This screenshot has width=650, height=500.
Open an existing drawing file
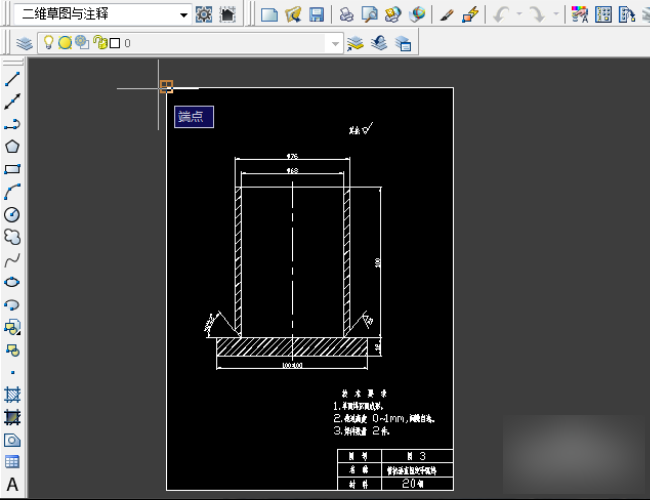pyautogui.click(x=293, y=15)
